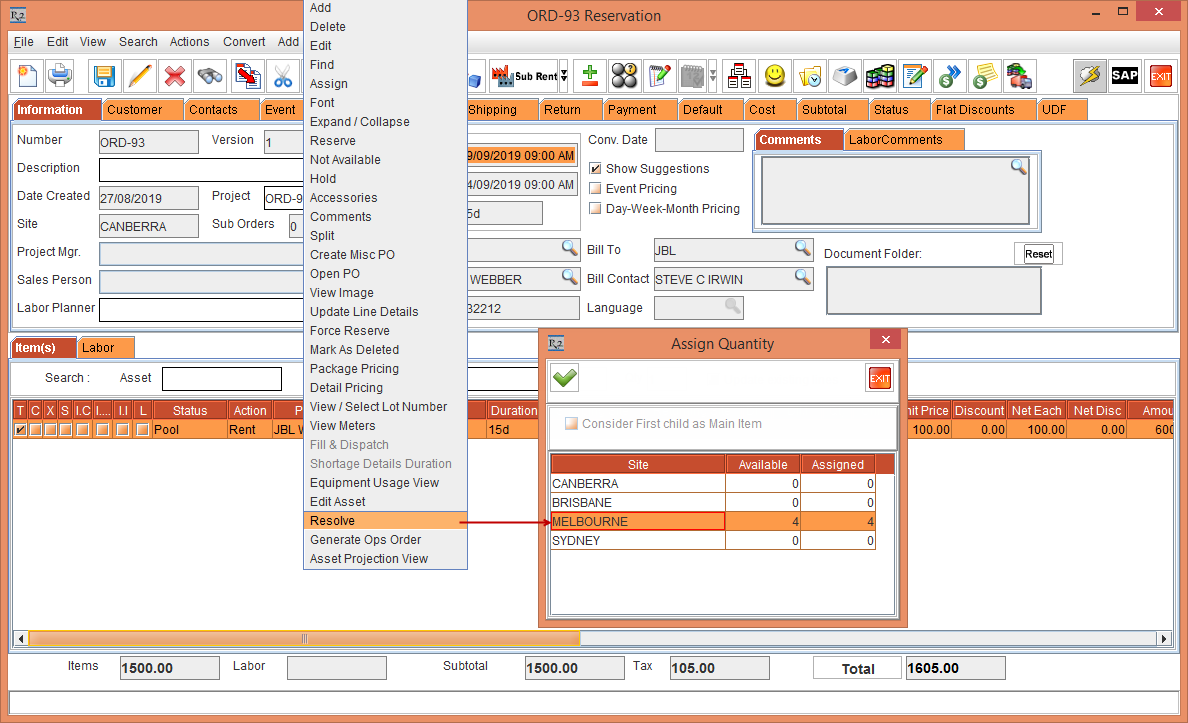Click the Bill To magnifier lookup icon
This screenshot has height=723, width=1188.
(803, 248)
